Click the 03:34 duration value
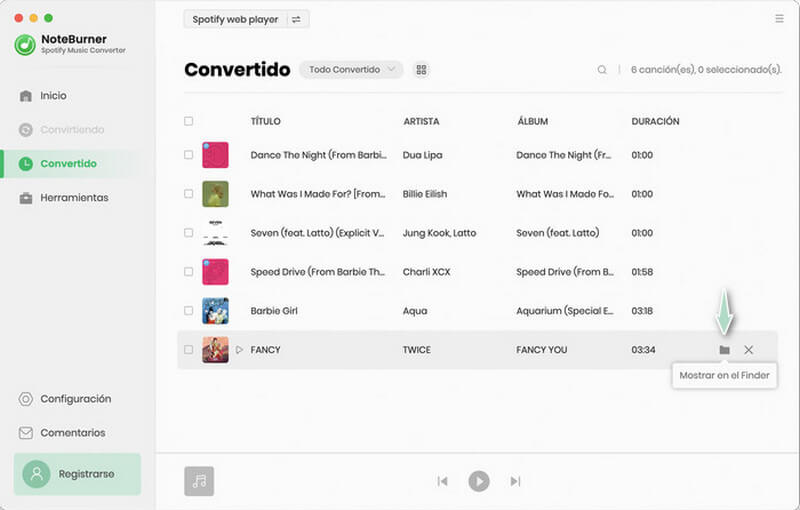Viewport: 800px width, 510px height. [x=643, y=350]
